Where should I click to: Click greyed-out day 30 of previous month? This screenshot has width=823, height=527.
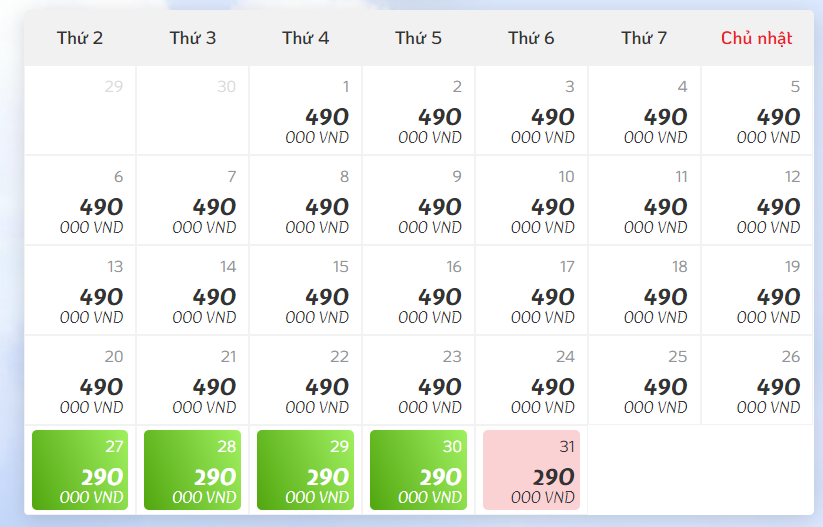pyautogui.click(x=193, y=110)
